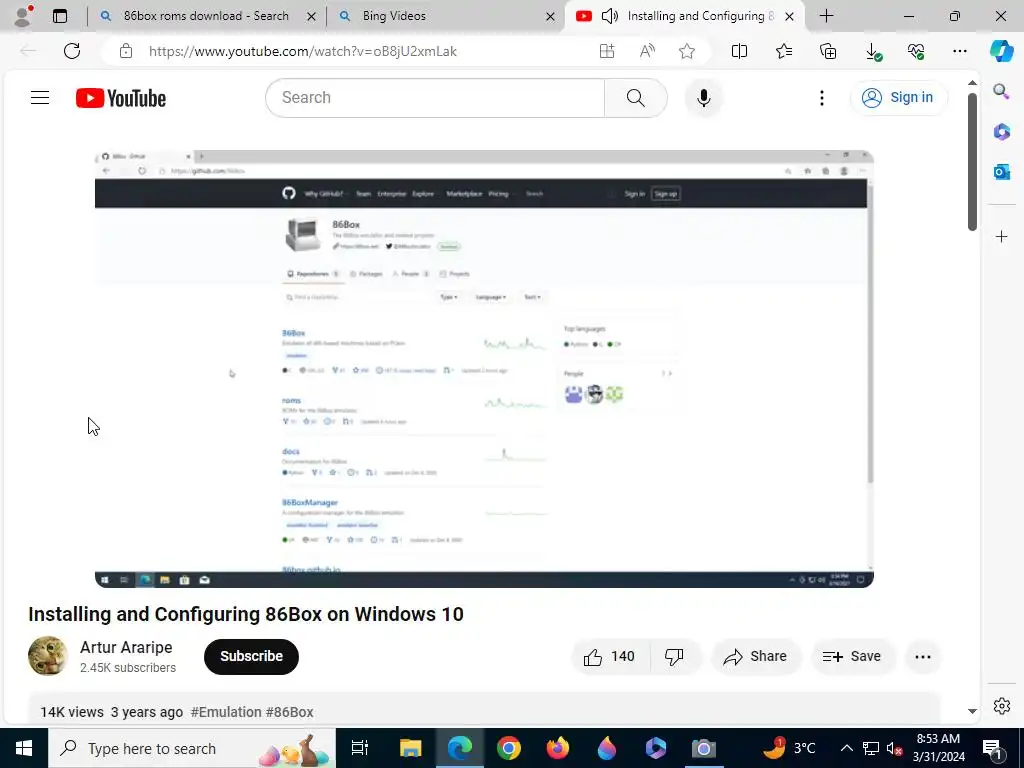Open a new browser tab
This screenshot has height=768, width=1024.
pos(826,16)
